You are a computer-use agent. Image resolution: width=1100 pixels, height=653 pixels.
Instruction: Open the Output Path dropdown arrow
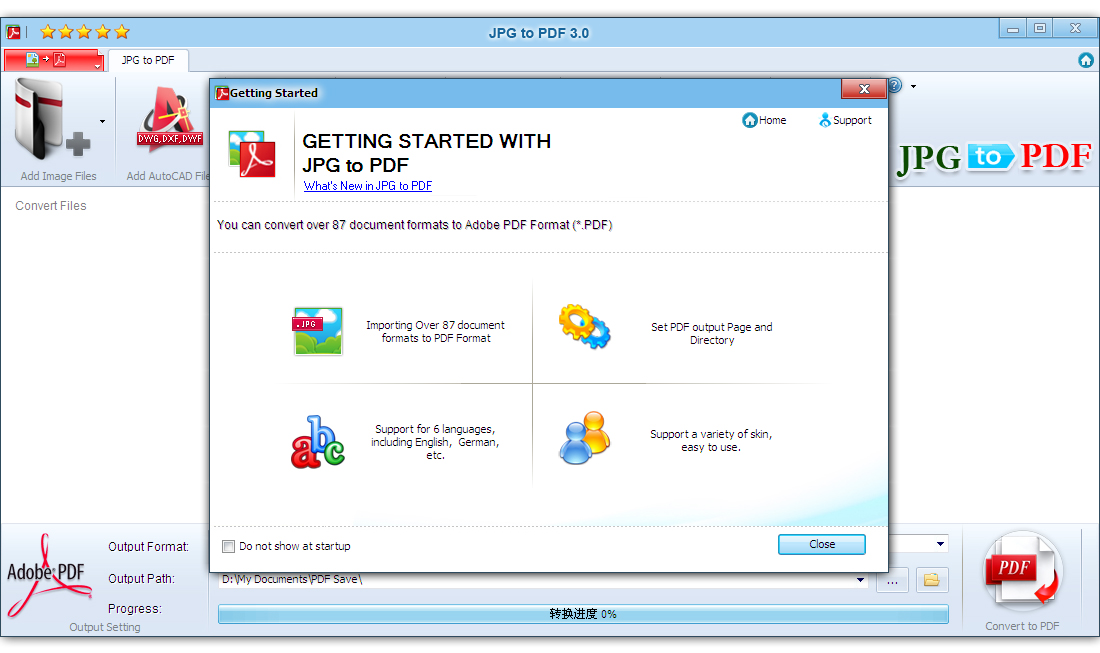tap(860, 580)
